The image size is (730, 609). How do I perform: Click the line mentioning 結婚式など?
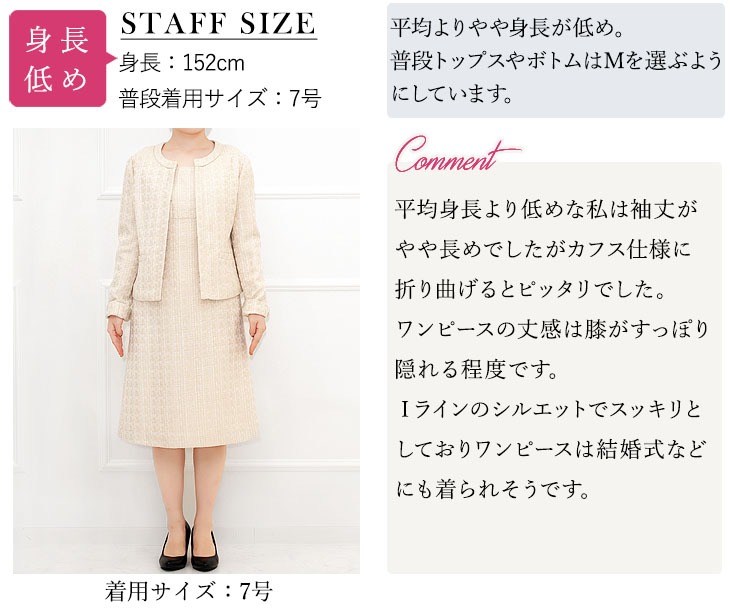click(x=550, y=450)
